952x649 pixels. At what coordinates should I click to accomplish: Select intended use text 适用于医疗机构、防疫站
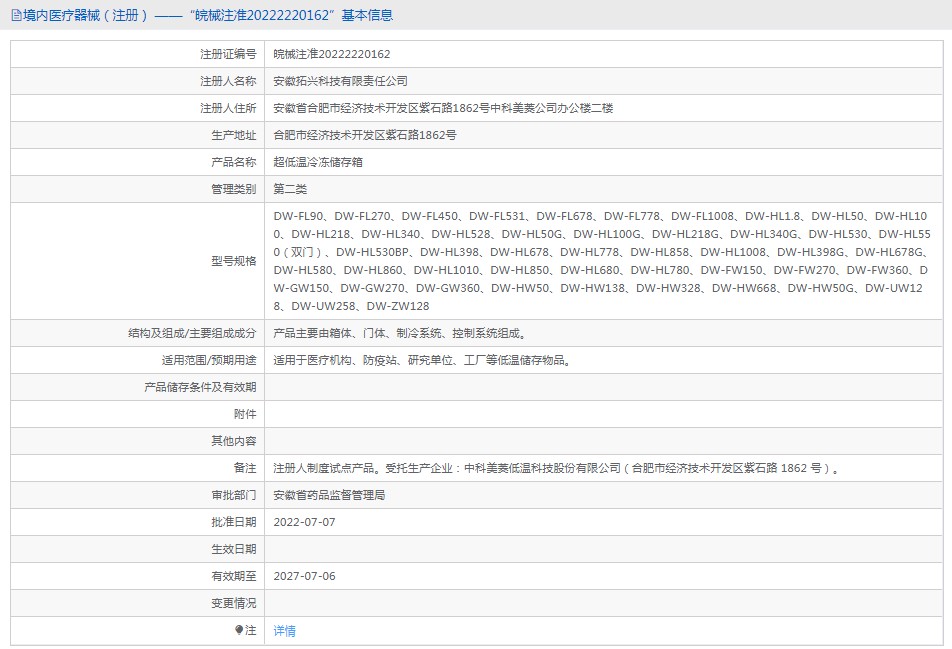click(423, 360)
